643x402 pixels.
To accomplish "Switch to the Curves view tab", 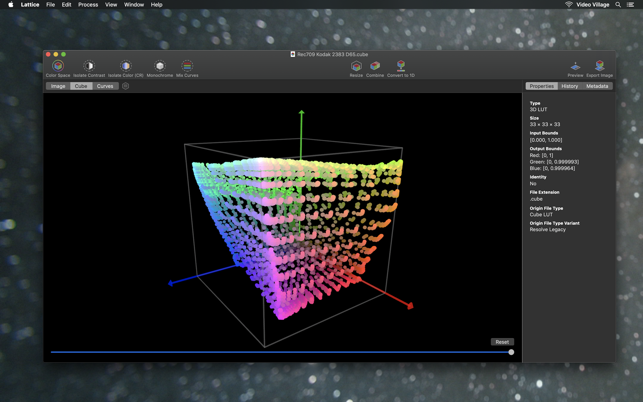I will [x=105, y=86].
